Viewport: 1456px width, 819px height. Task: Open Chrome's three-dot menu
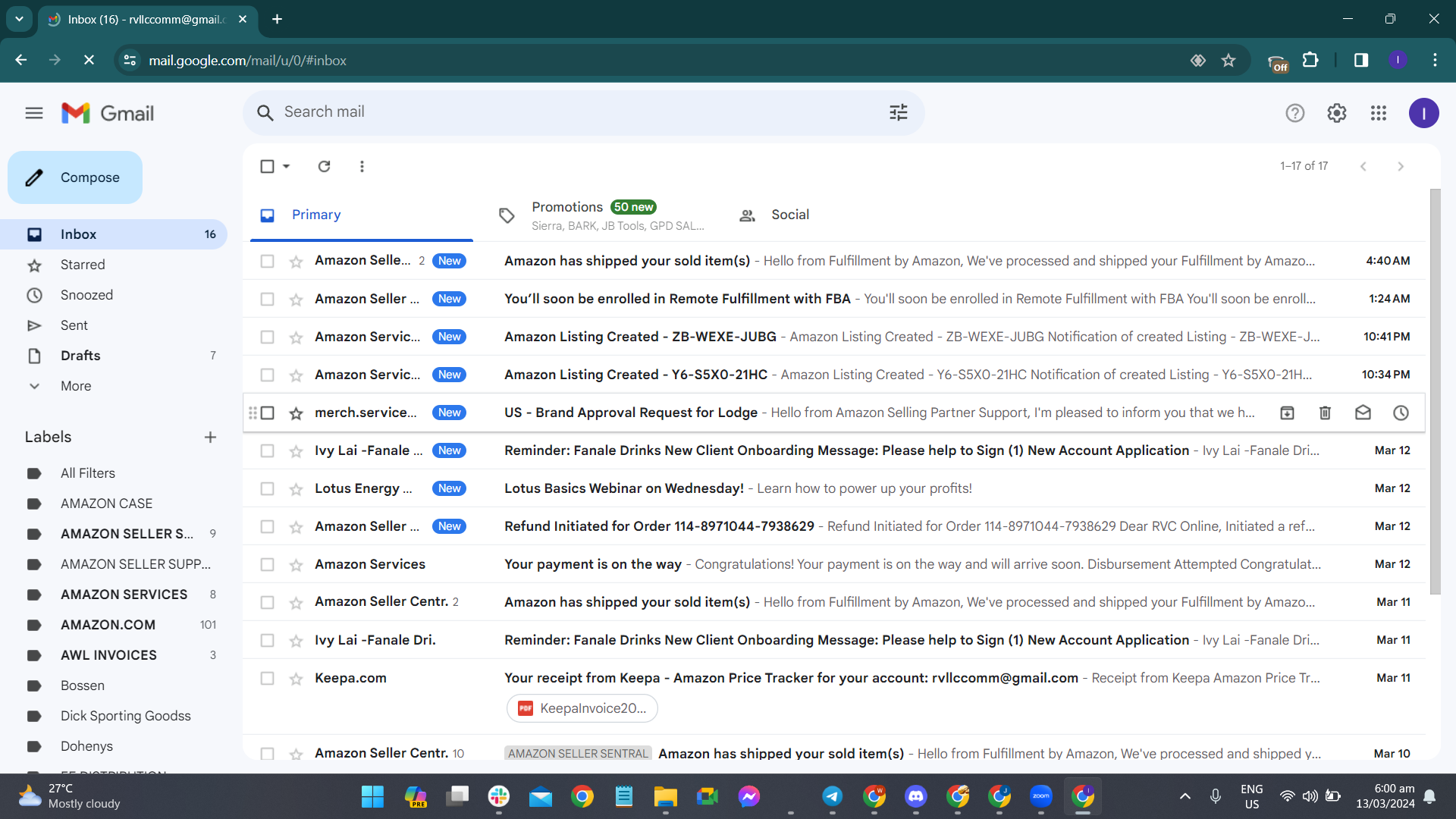click(1435, 60)
